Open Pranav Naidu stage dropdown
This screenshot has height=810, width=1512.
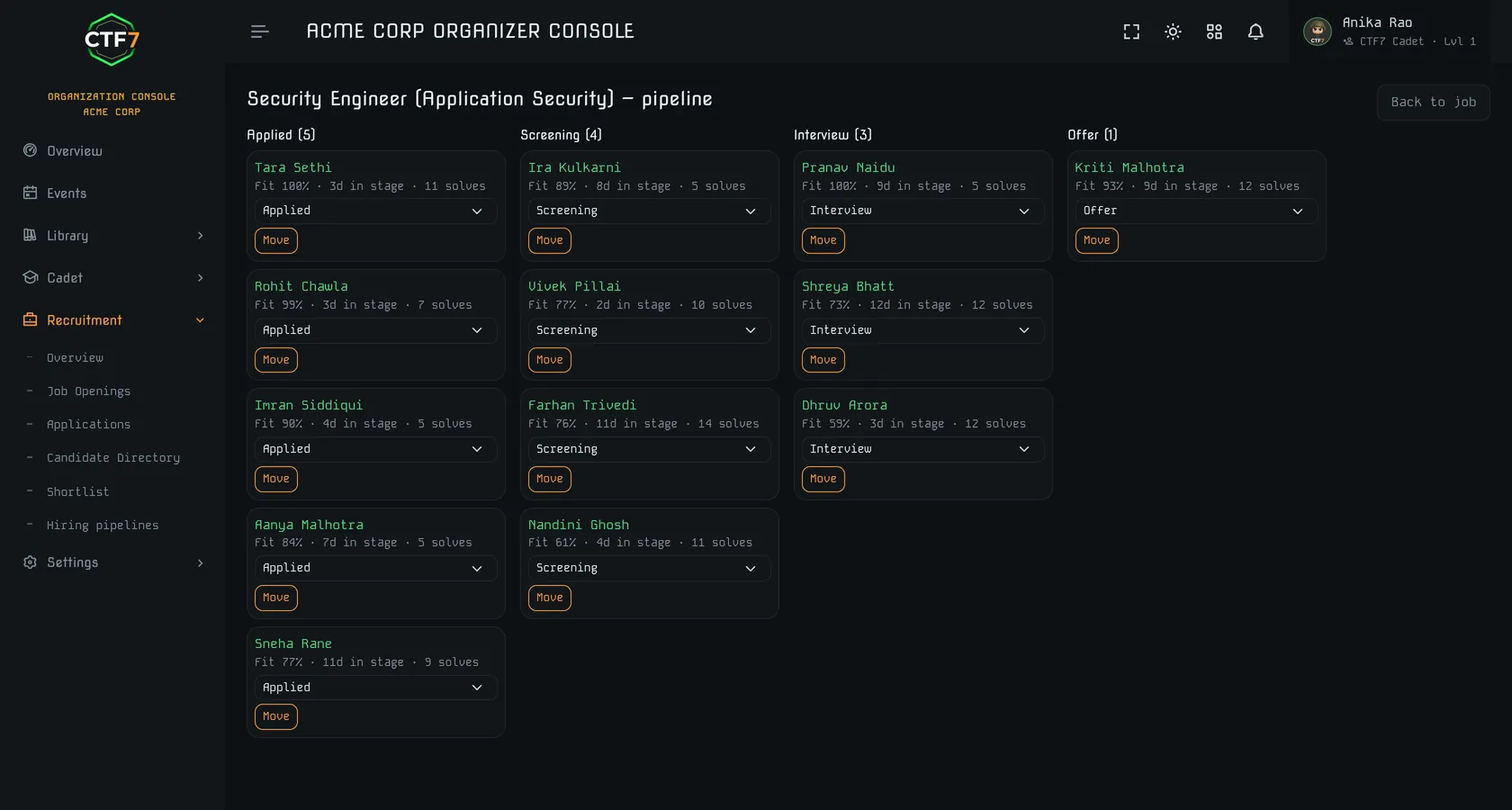(922, 211)
